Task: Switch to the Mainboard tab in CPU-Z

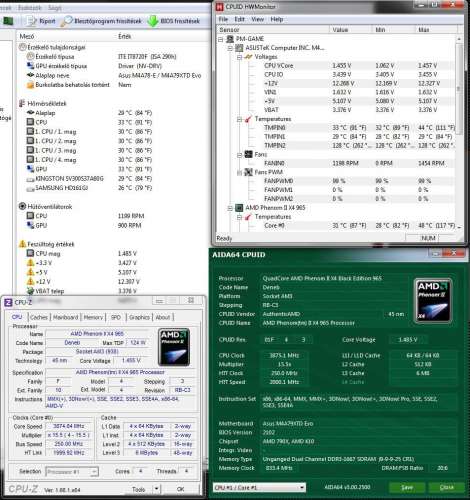Action: point(66,317)
